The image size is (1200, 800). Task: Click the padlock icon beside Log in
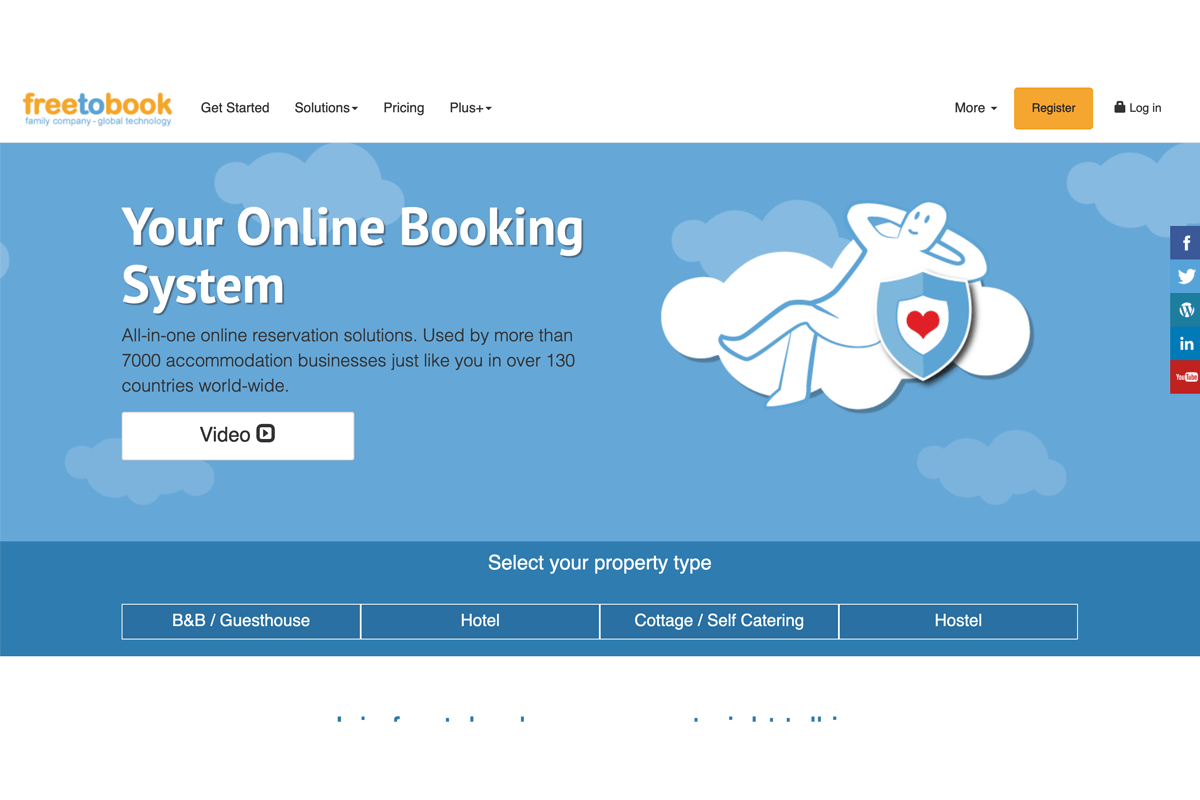[x=1120, y=107]
